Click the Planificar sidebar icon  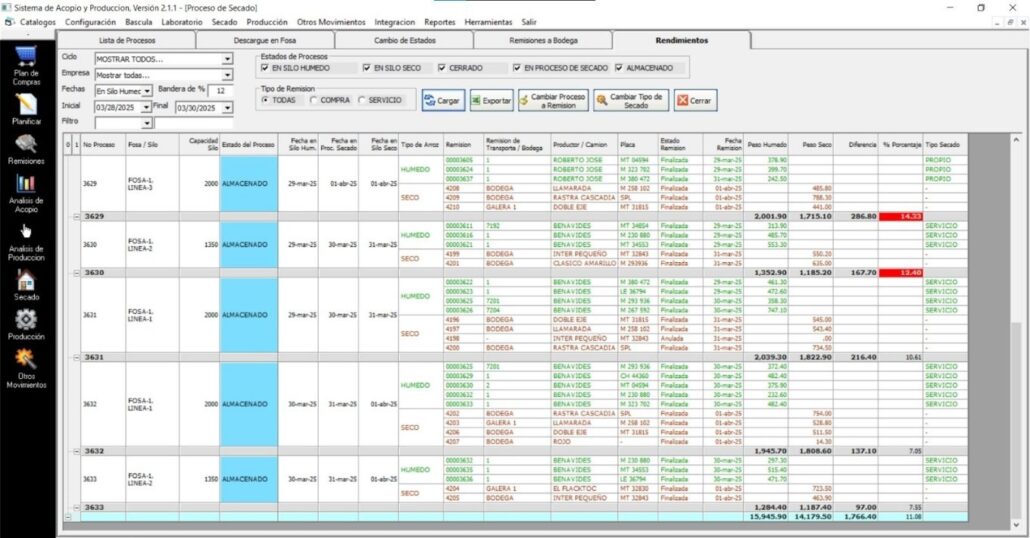[26, 104]
